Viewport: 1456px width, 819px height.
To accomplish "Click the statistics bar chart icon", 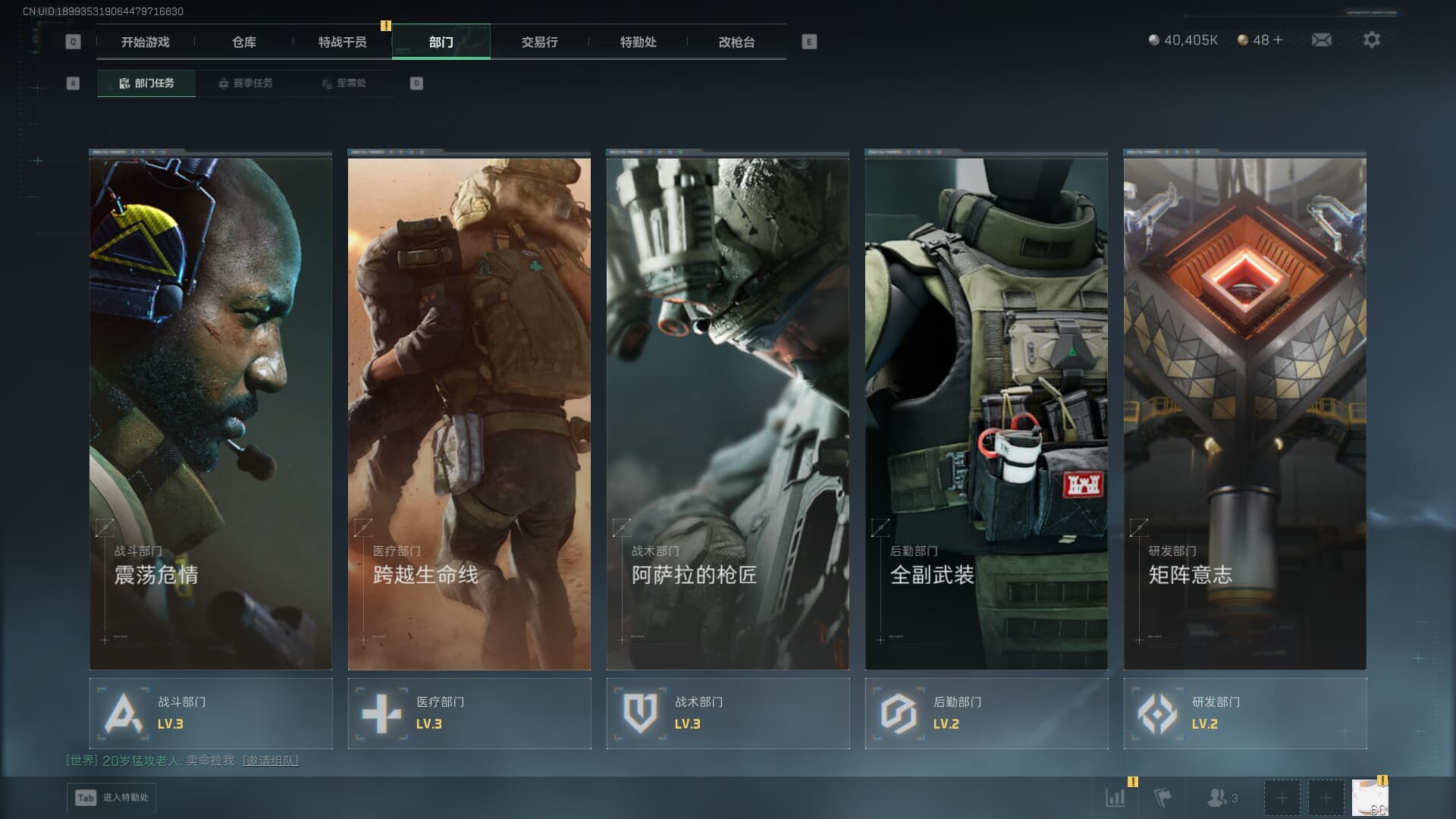I will [1116, 797].
